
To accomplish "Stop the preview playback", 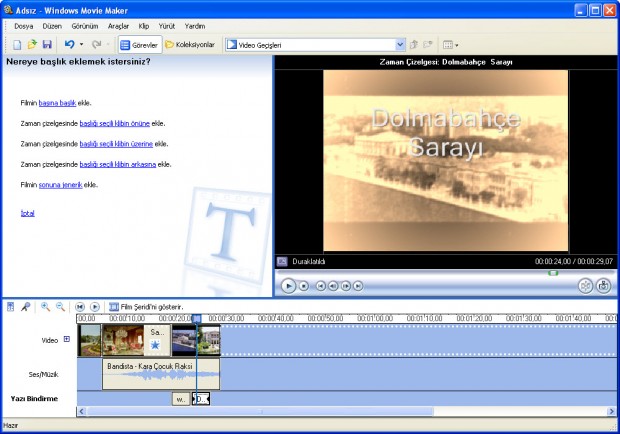I will click(x=304, y=286).
